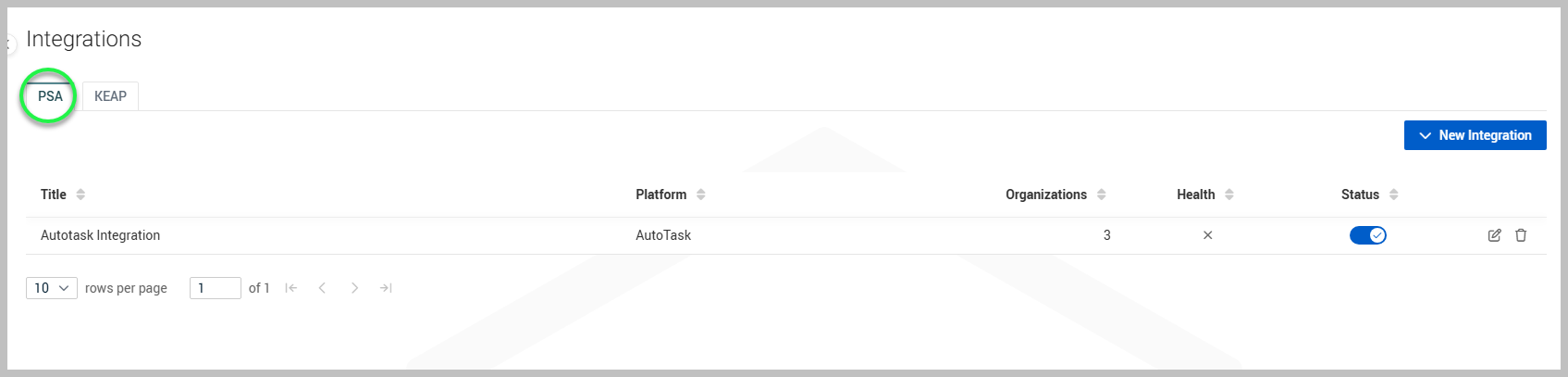This screenshot has width=1568, height=377.
Task: Jump to the first page
Action: 290,288
